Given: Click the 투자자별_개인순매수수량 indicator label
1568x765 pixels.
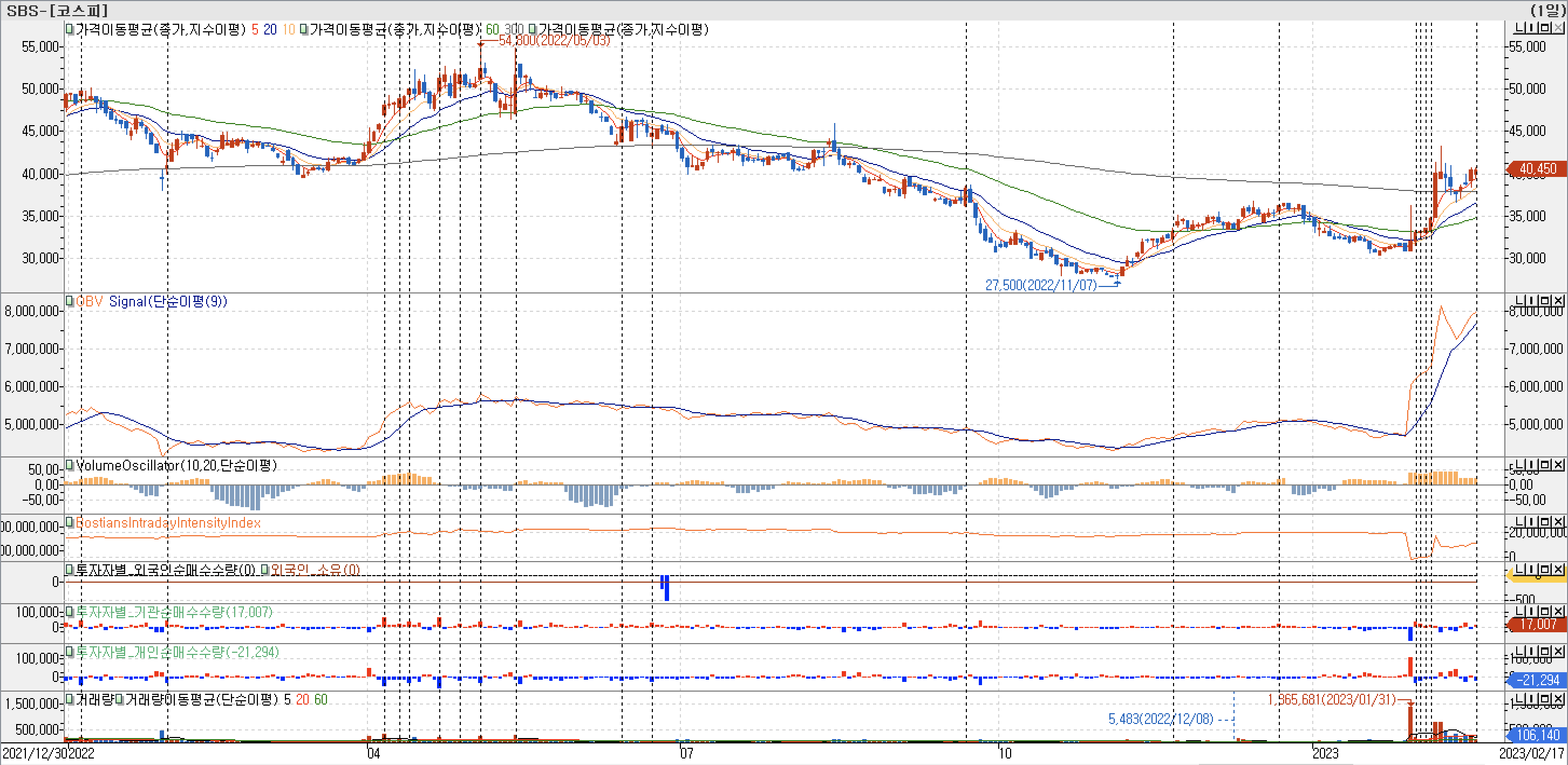Looking at the screenshot, I should click(x=176, y=652).
